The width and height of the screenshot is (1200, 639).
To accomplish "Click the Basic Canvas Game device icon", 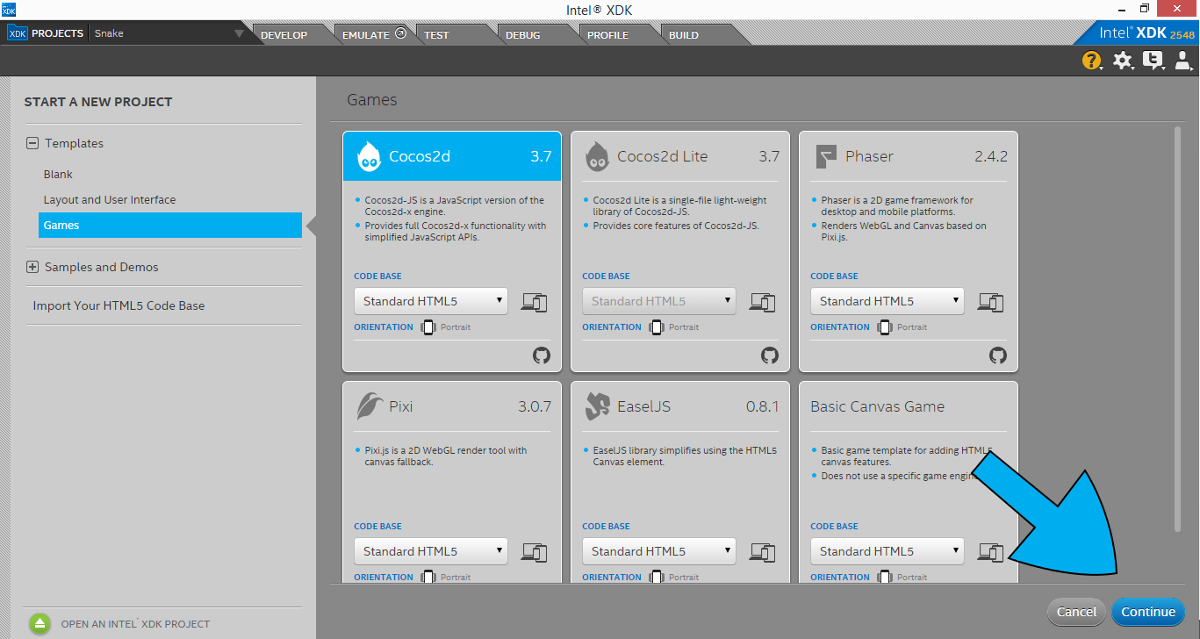I will [x=991, y=551].
